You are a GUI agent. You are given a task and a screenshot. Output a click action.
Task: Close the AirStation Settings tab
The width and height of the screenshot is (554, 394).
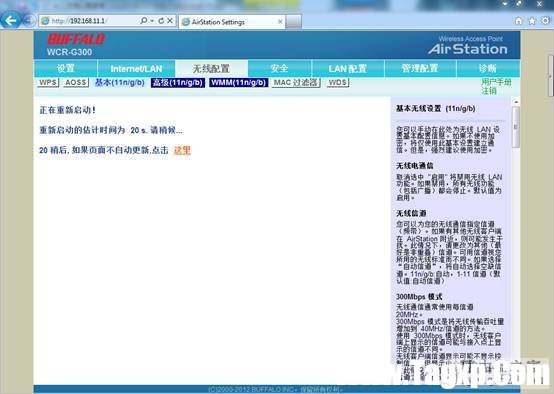(280, 22)
